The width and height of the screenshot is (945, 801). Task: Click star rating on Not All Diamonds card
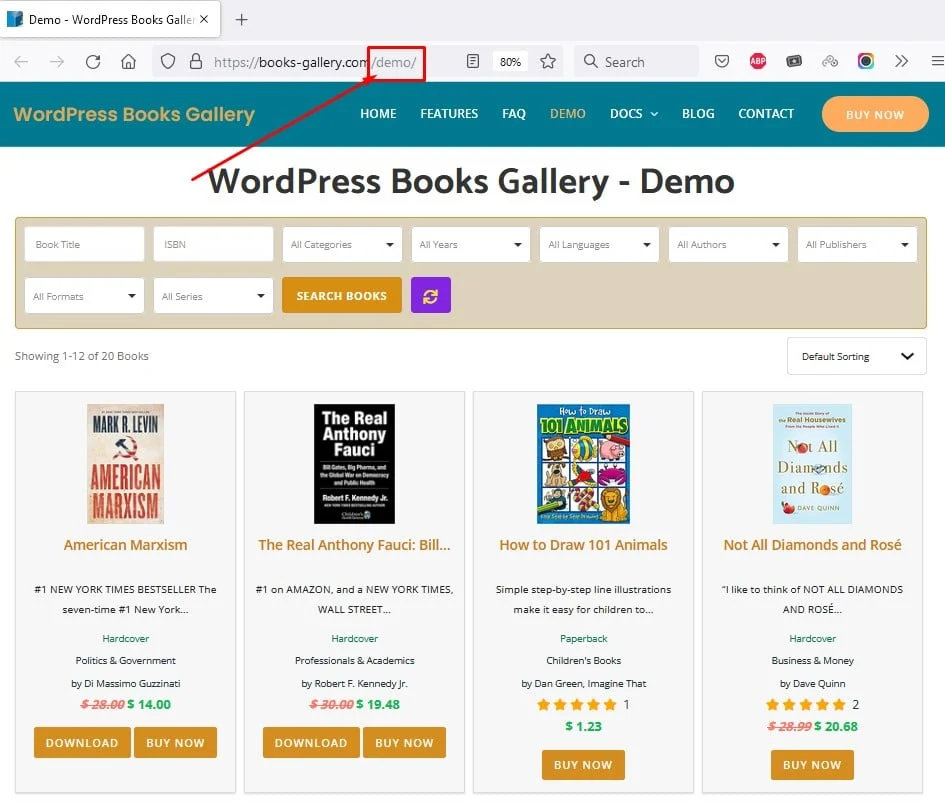805,705
